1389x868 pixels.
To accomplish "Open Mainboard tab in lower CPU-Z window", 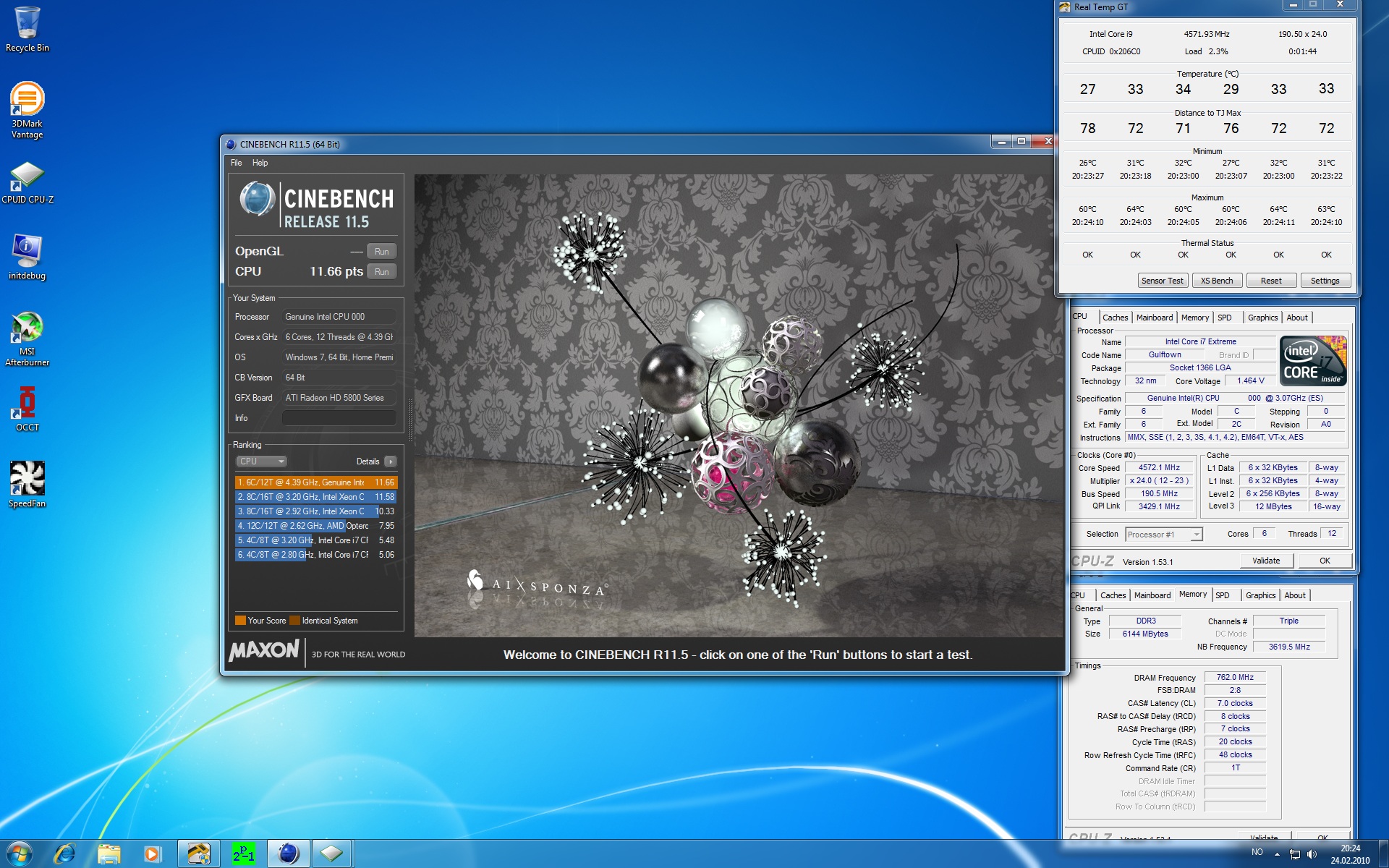I will [x=1152, y=595].
